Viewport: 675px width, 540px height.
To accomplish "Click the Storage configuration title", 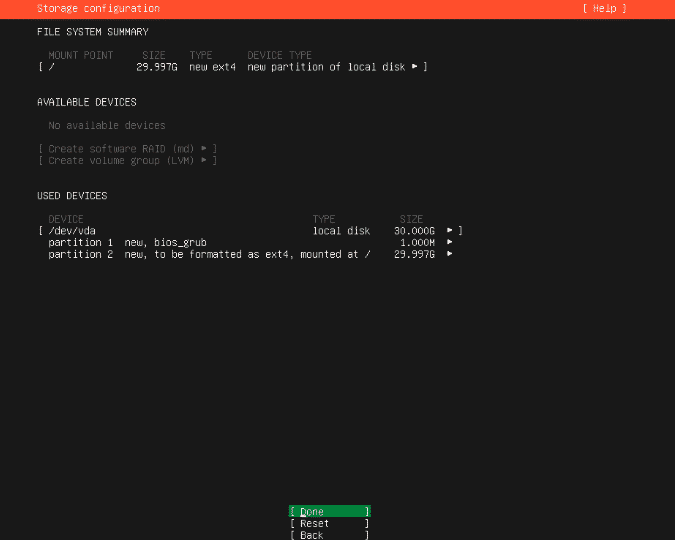I will (98, 8).
